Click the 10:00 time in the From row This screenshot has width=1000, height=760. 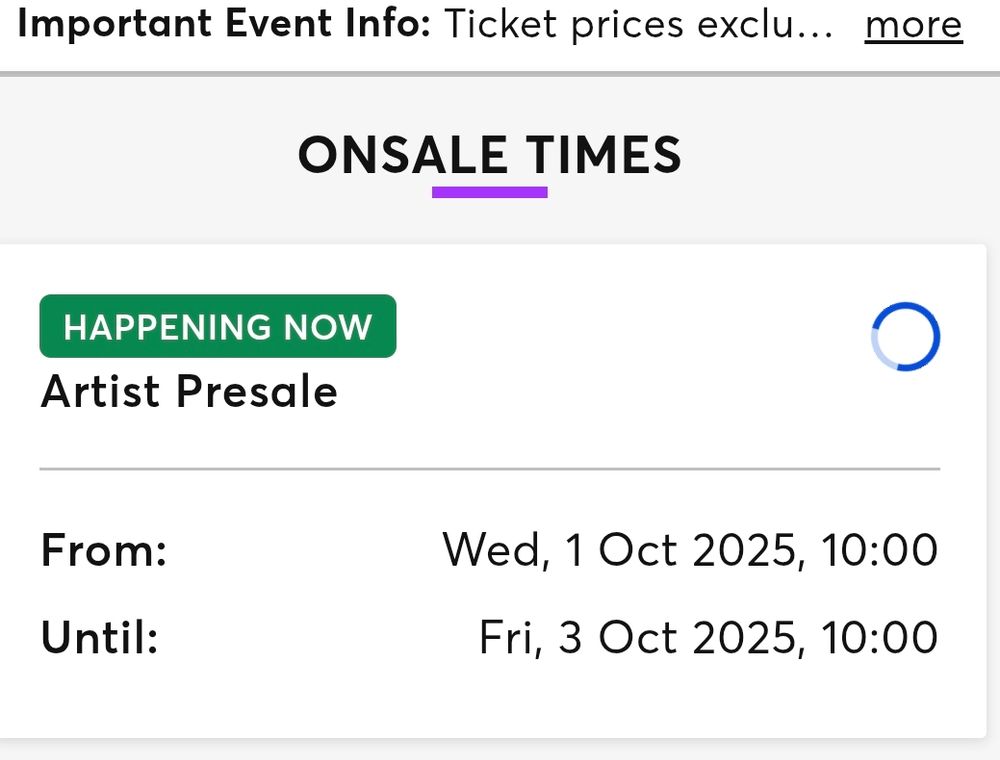click(879, 550)
